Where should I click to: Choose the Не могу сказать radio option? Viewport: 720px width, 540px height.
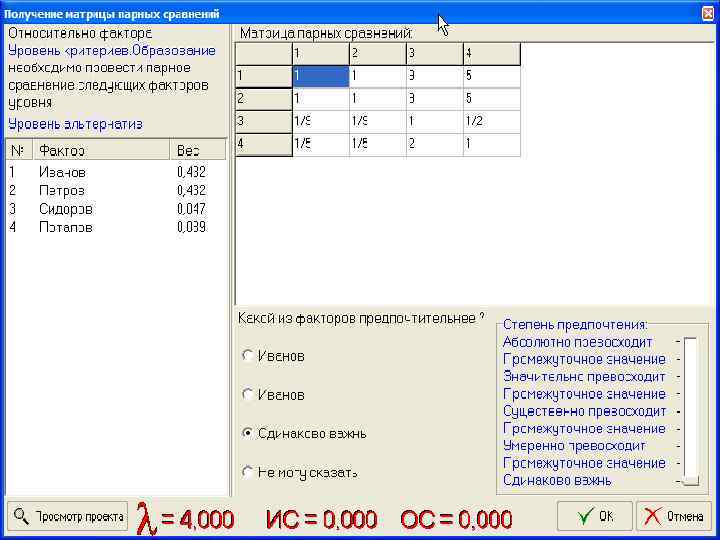pyautogui.click(x=248, y=472)
